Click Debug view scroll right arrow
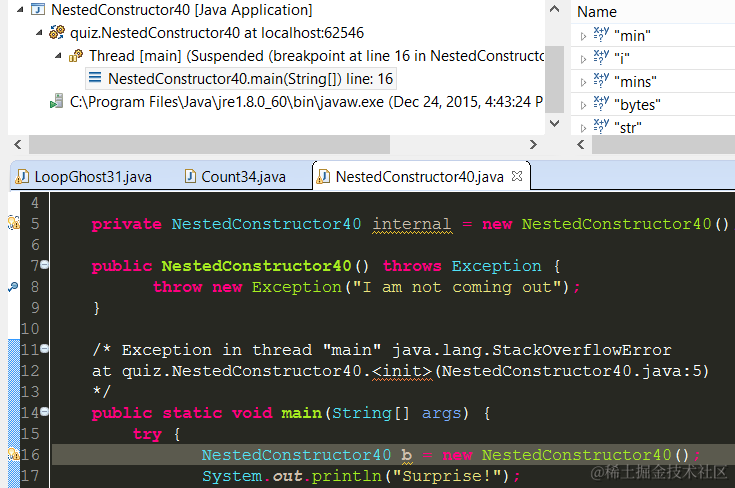This screenshot has width=735, height=488. point(533,144)
